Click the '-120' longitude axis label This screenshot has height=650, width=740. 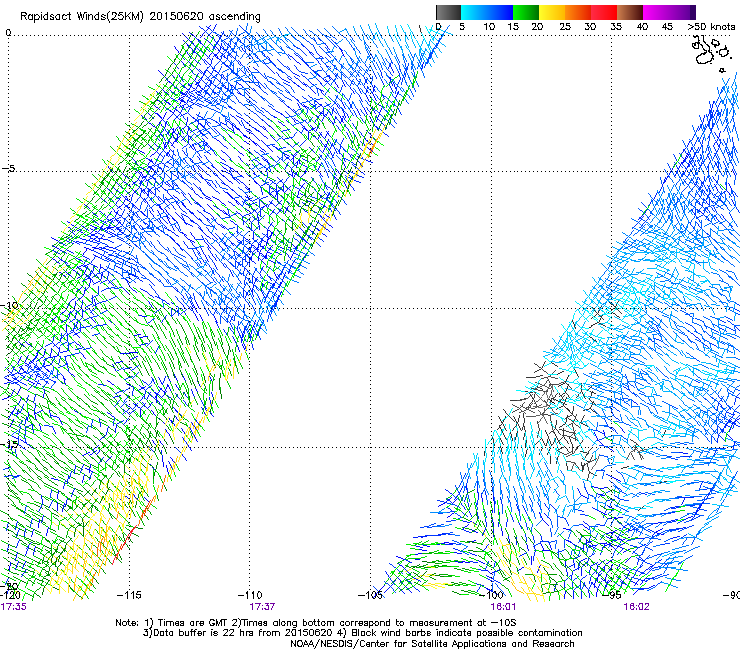pos(10,595)
